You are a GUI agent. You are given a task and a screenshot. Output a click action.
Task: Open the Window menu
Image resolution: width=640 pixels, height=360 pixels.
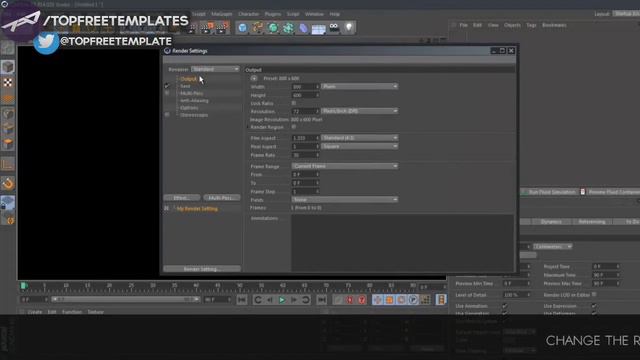pos(314,14)
